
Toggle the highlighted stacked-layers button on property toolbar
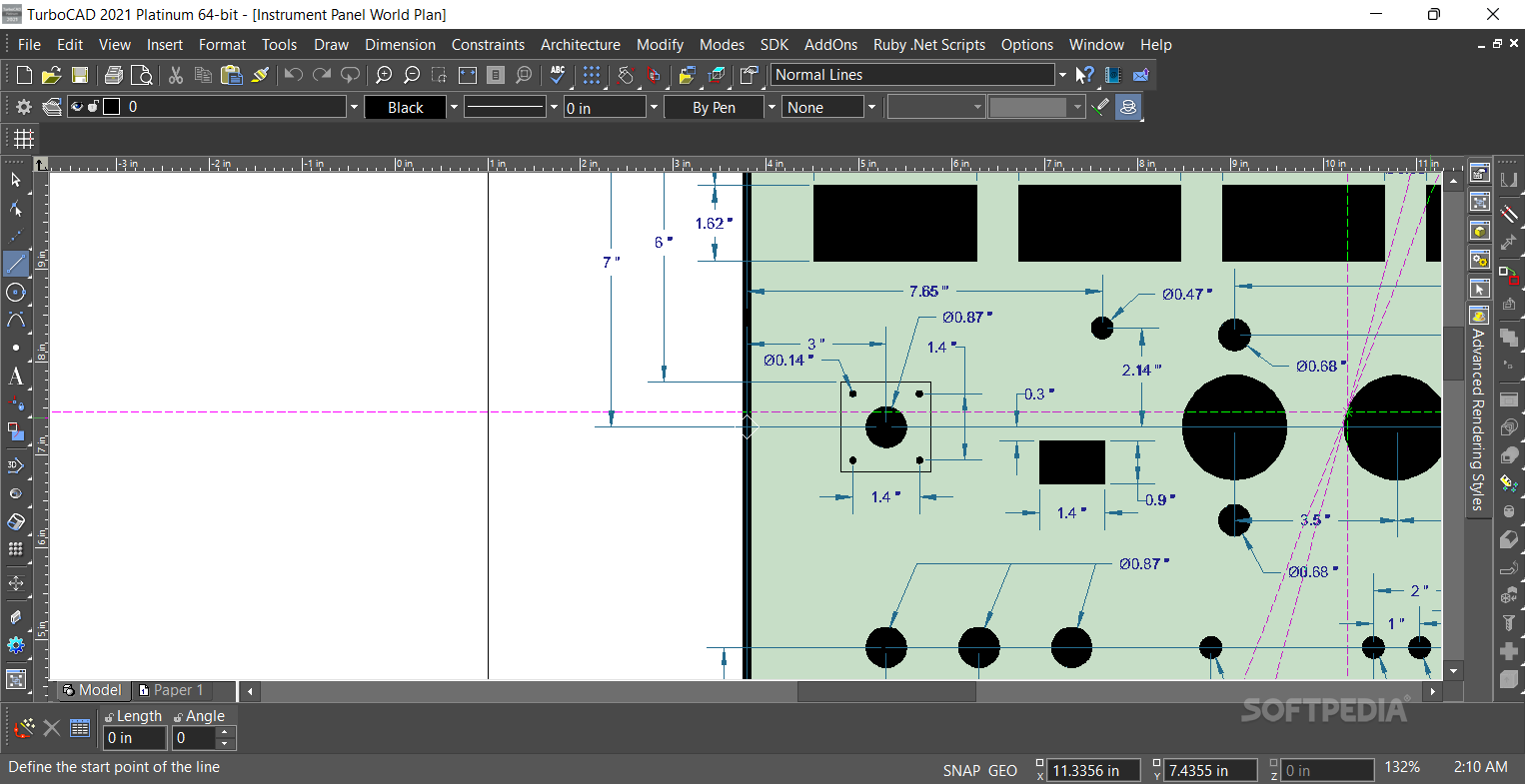click(x=1128, y=107)
